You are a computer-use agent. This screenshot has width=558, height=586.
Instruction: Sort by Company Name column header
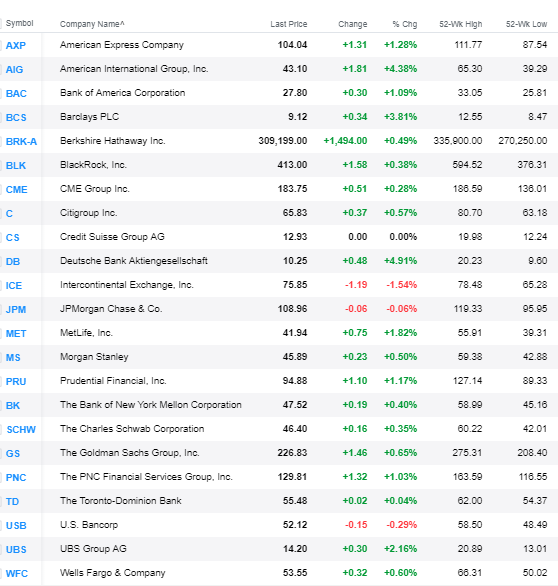tap(92, 24)
